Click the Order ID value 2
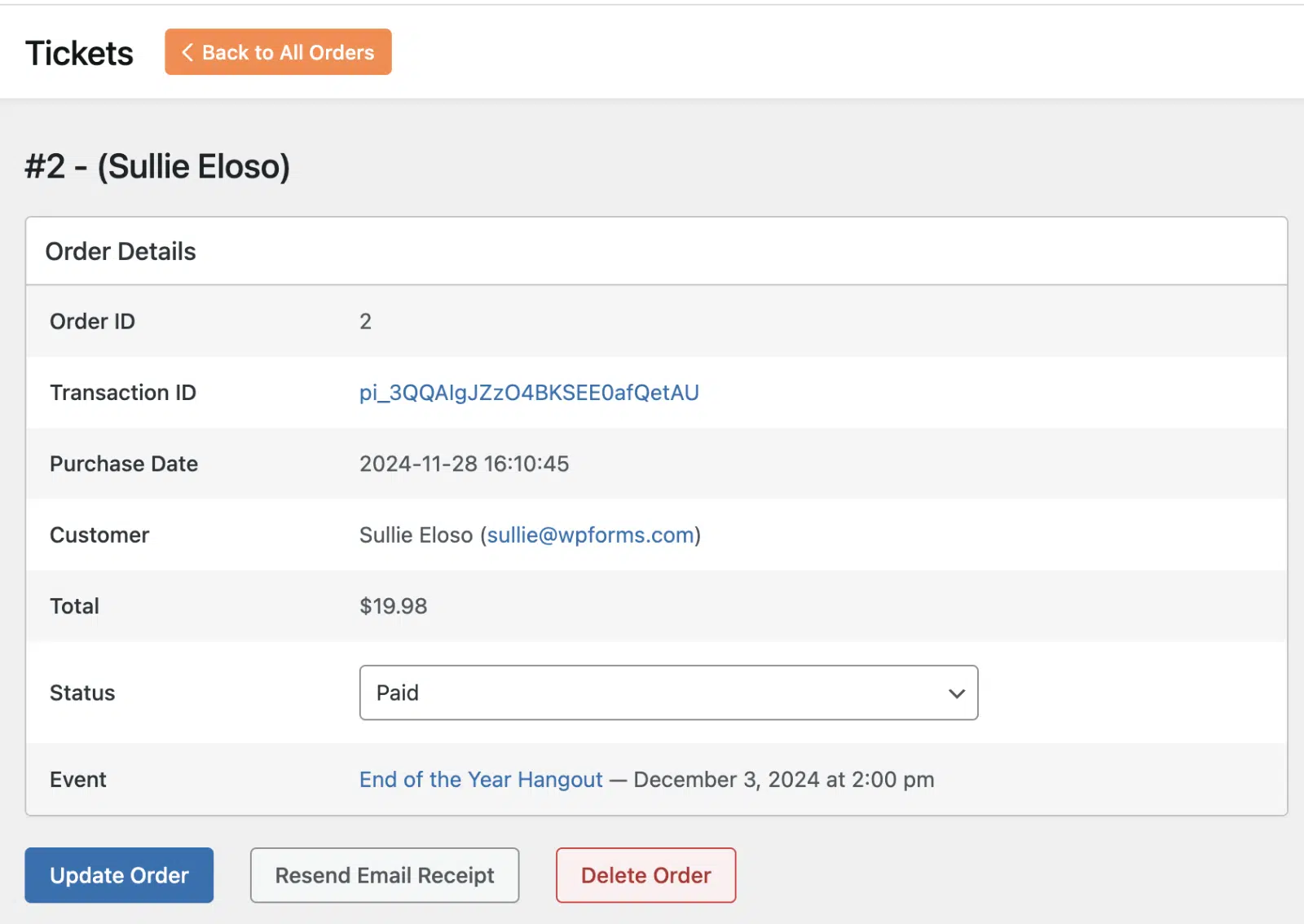 point(365,322)
